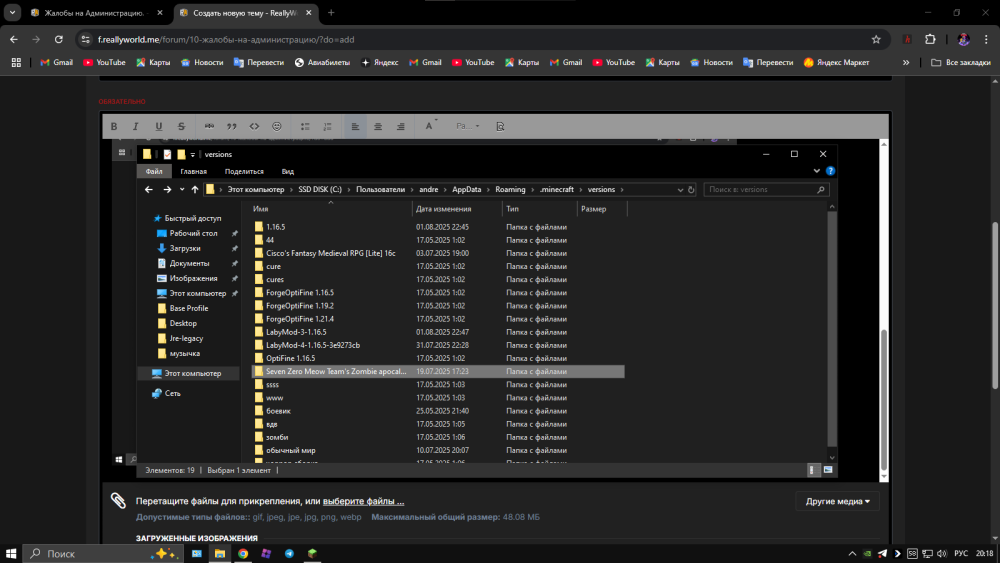Open the purple app icon on the taskbar
This screenshot has height=563, width=1000.
pos(266,553)
